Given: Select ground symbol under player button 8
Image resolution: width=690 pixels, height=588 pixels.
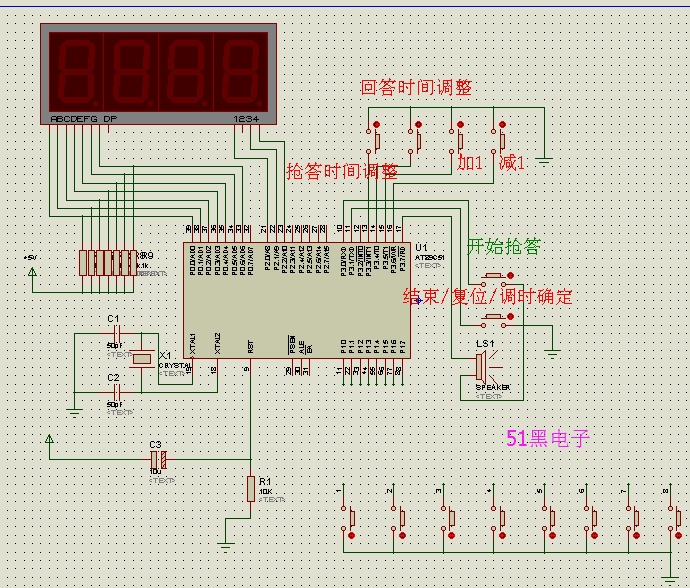Looking at the screenshot, I should [670, 580].
